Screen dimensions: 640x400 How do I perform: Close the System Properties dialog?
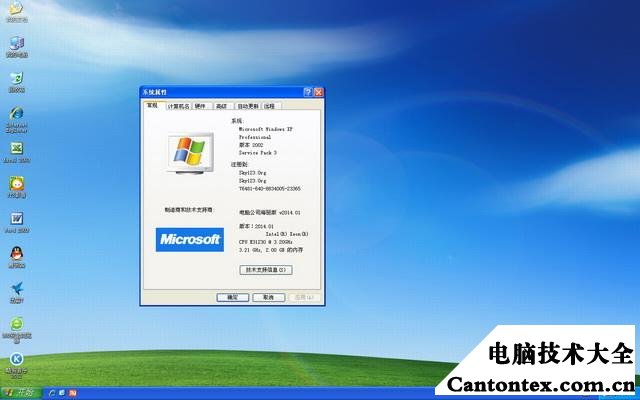tap(319, 92)
